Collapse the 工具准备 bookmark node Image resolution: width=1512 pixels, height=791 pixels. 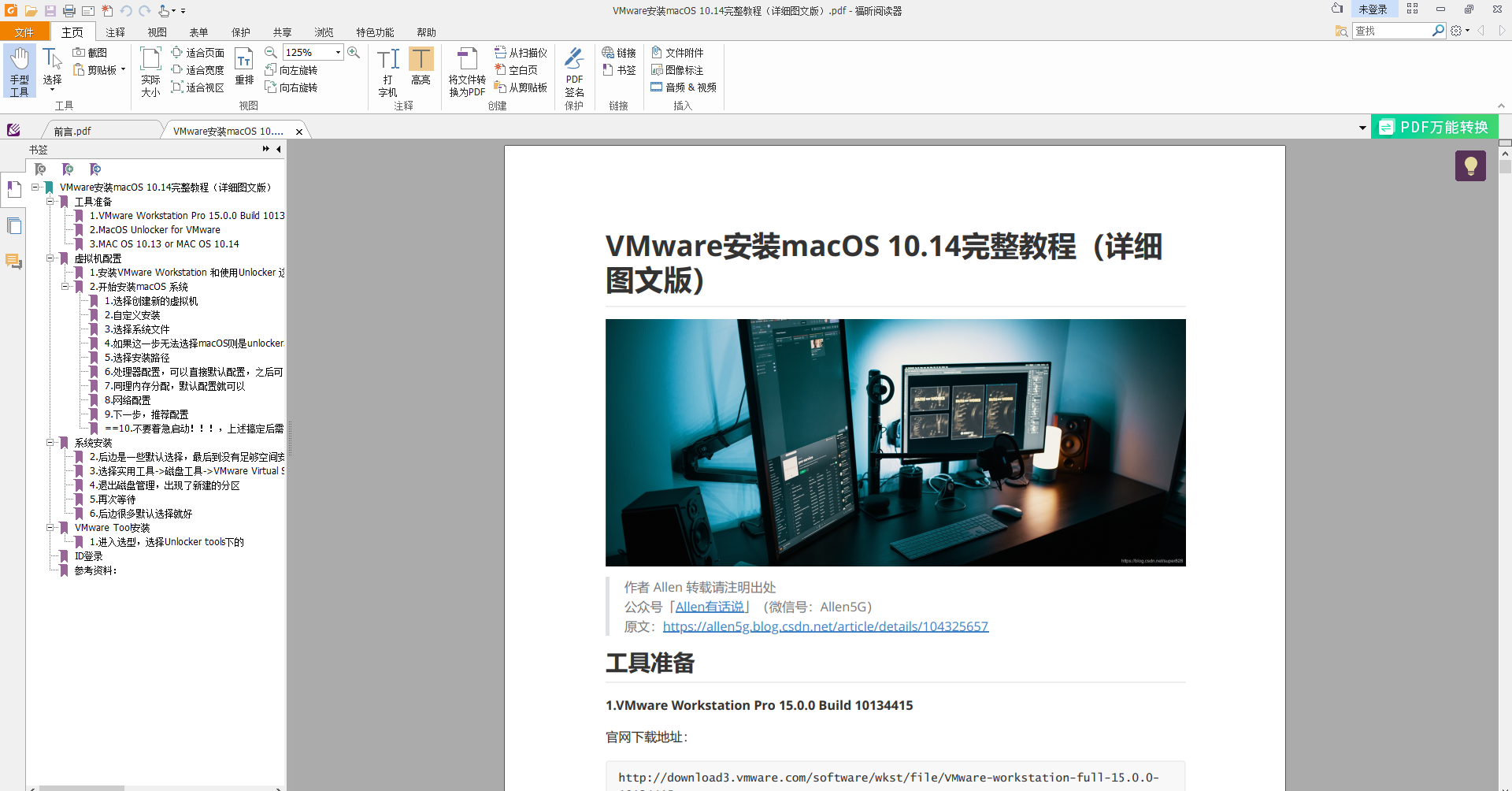click(x=50, y=202)
